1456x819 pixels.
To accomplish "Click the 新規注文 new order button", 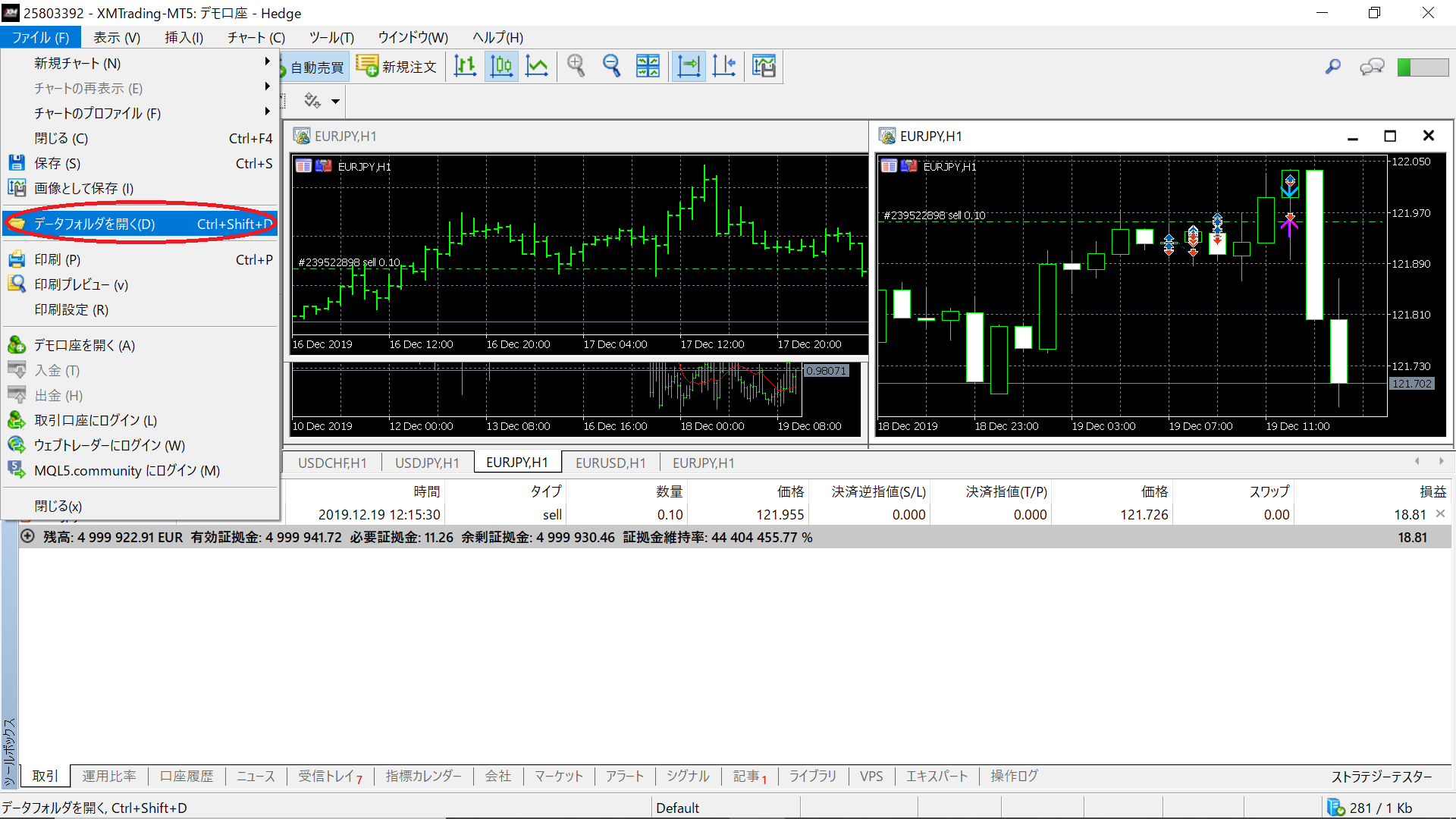I will coord(397,67).
